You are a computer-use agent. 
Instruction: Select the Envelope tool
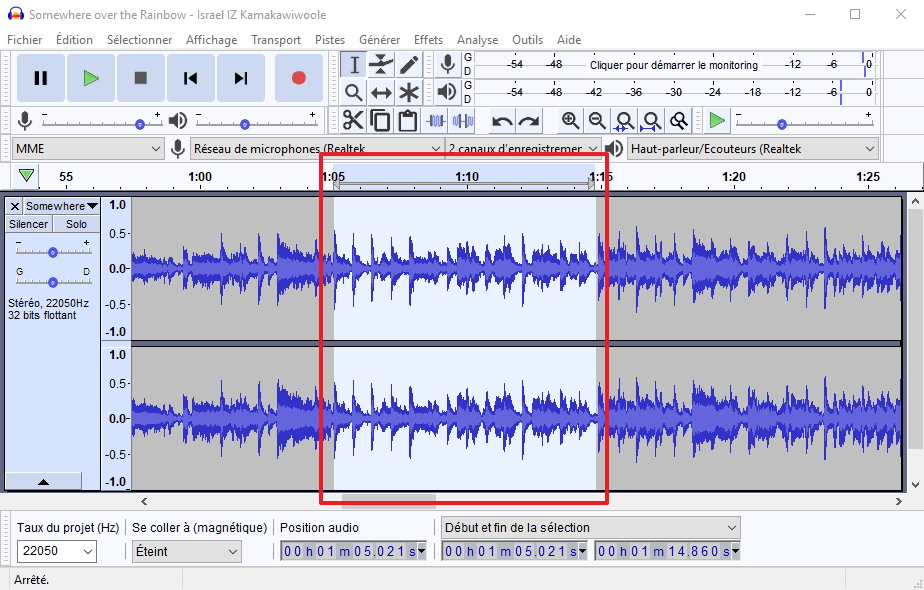pyautogui.click(x=381, y=64)
